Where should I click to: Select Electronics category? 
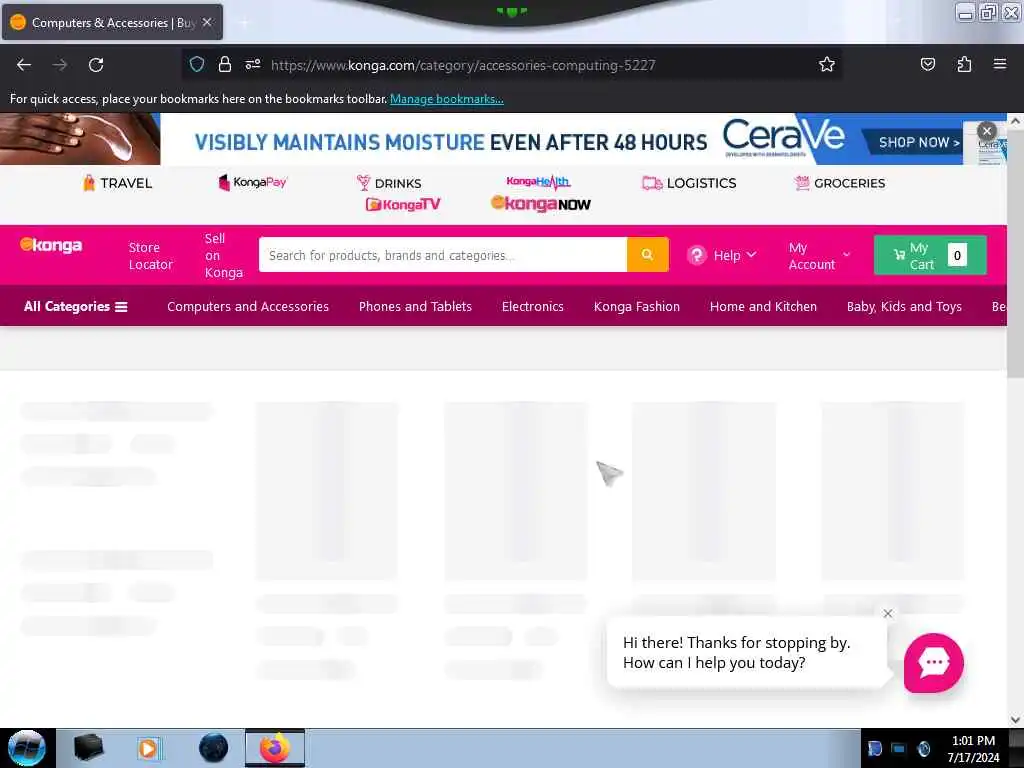click(532, 306)
